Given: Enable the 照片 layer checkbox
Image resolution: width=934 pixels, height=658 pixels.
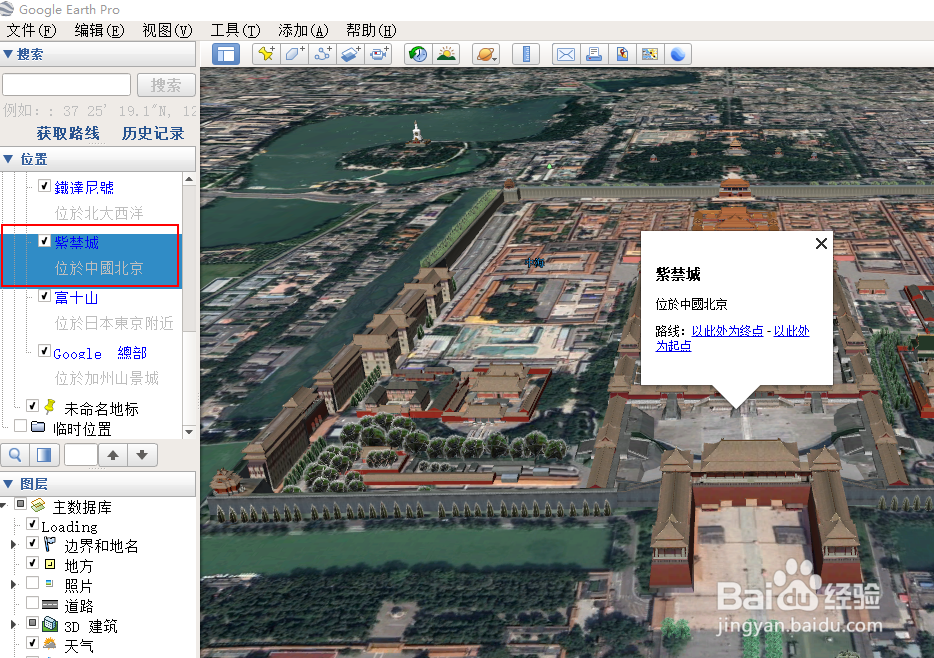Looking at the screenshot, I should pyautogui.click(x=33, y=583).
